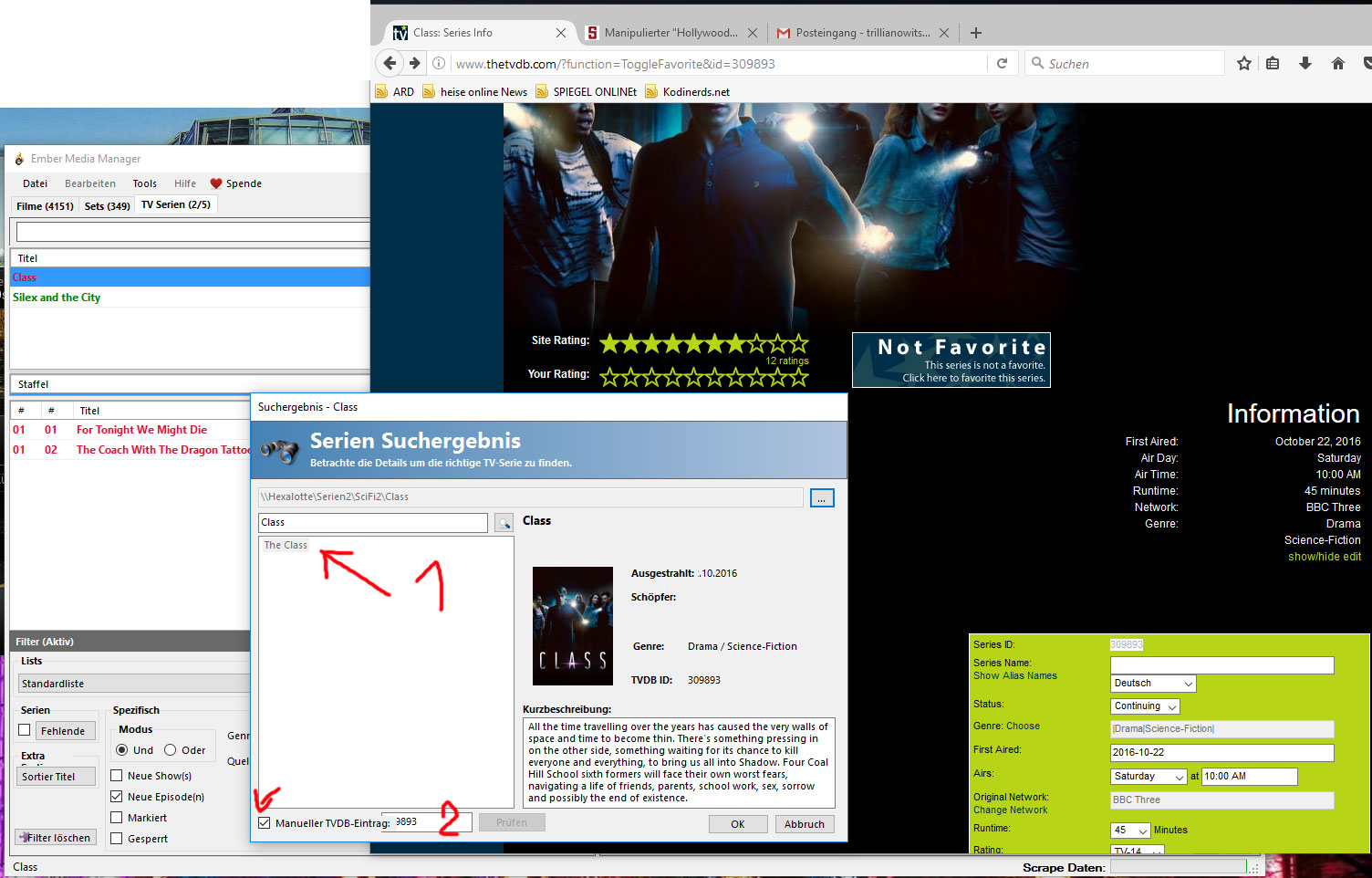Open the Standardliste list dropdown
Image resolution: width=1372 pixels, height=878 pixels.
(133, 684)
